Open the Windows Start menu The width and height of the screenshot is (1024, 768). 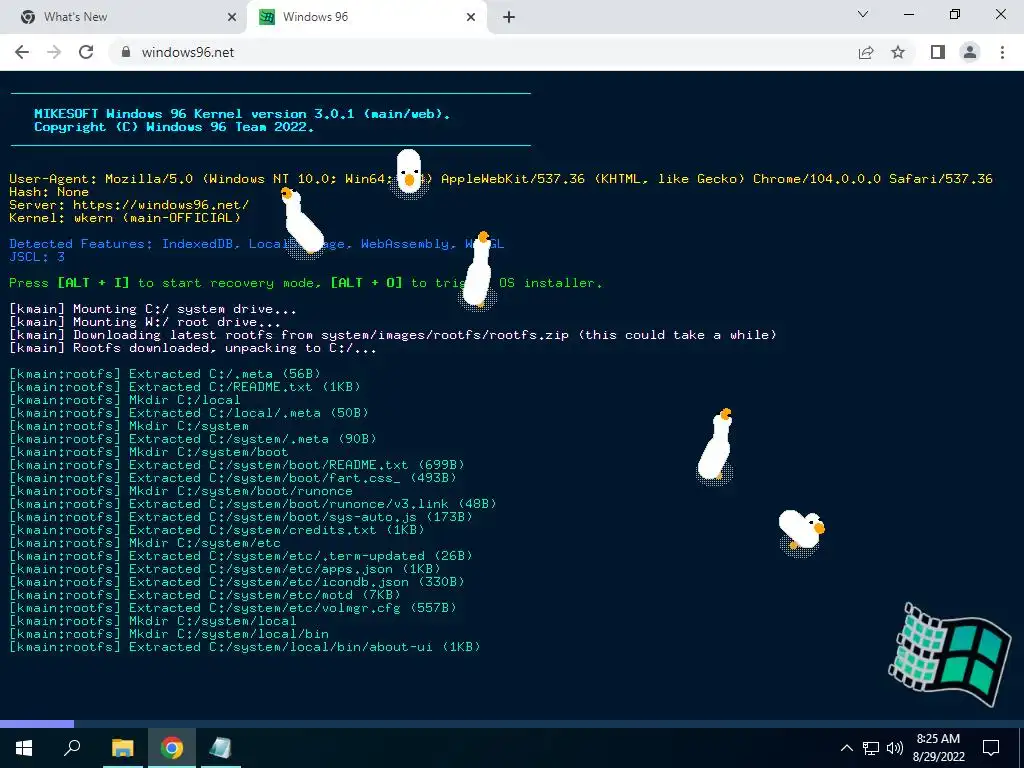point(24,748)
